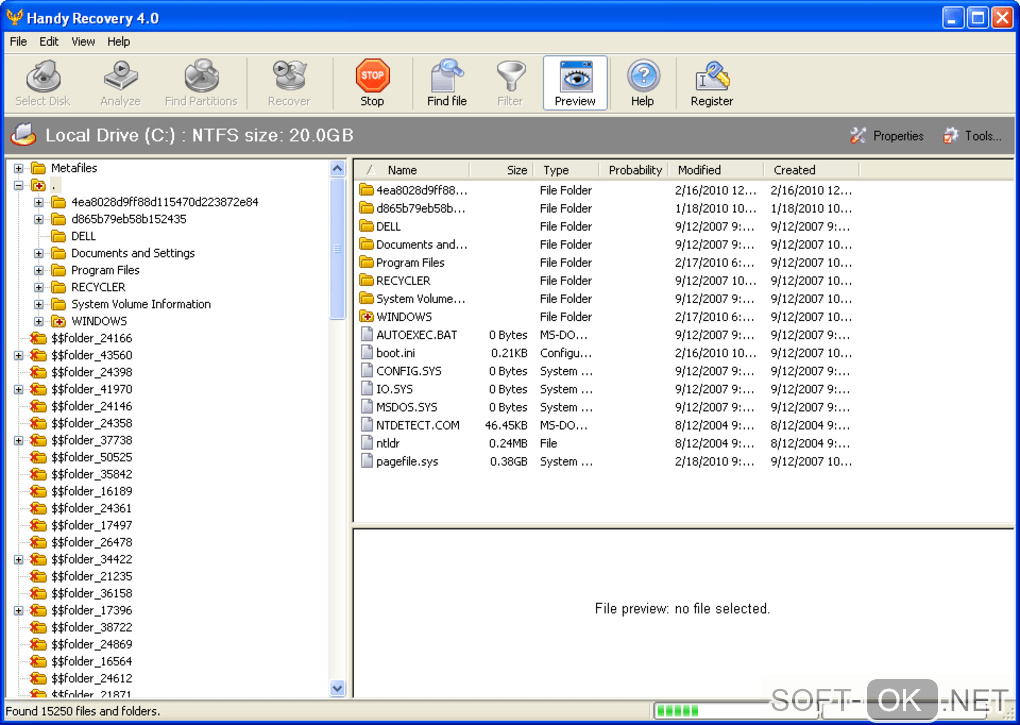The height and width of the screenshot is (725, 1020).
Task: Expand Program Files in the tree
Action: click(38, 270)
